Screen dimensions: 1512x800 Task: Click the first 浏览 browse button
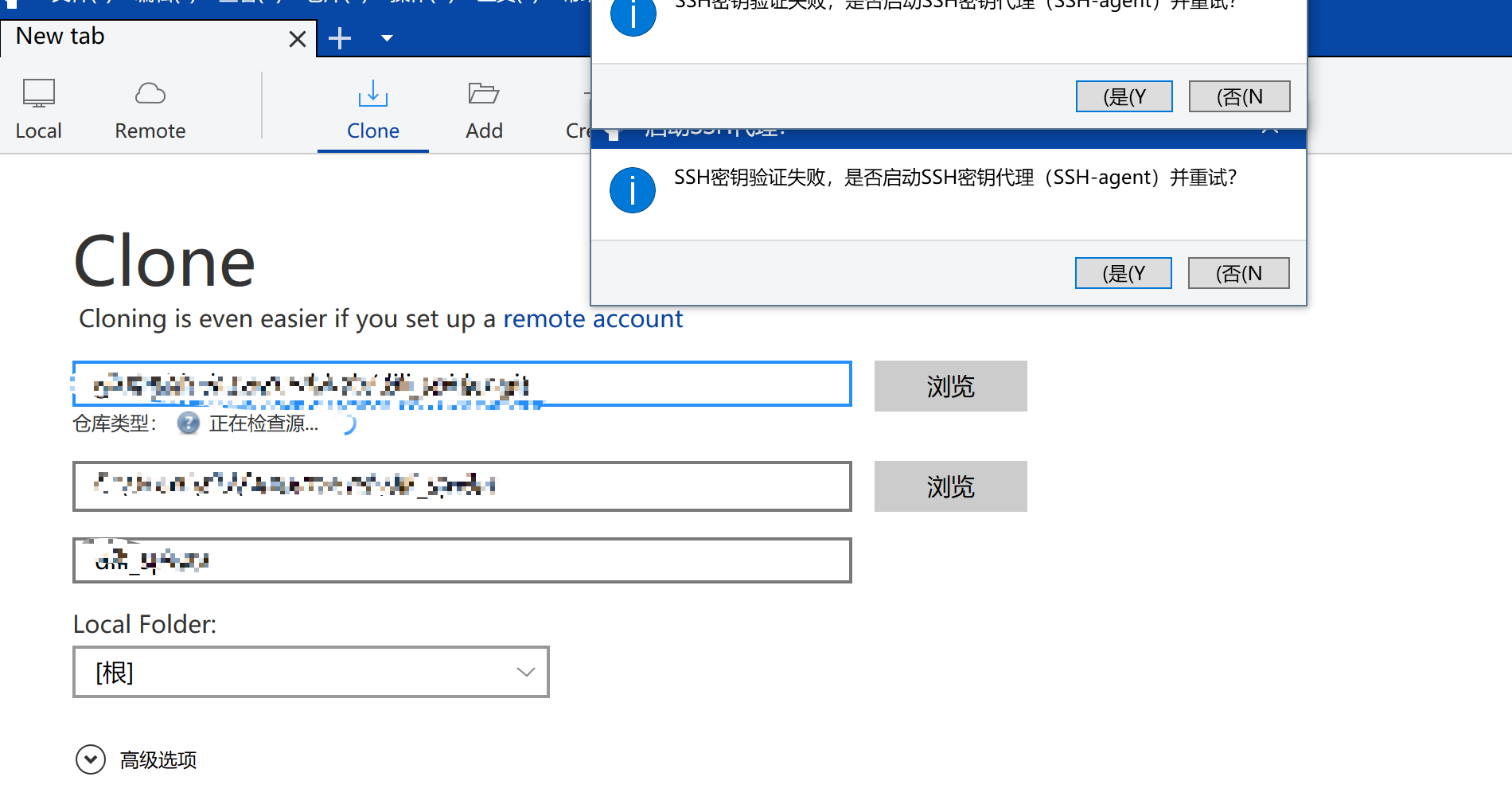[950, 386]
